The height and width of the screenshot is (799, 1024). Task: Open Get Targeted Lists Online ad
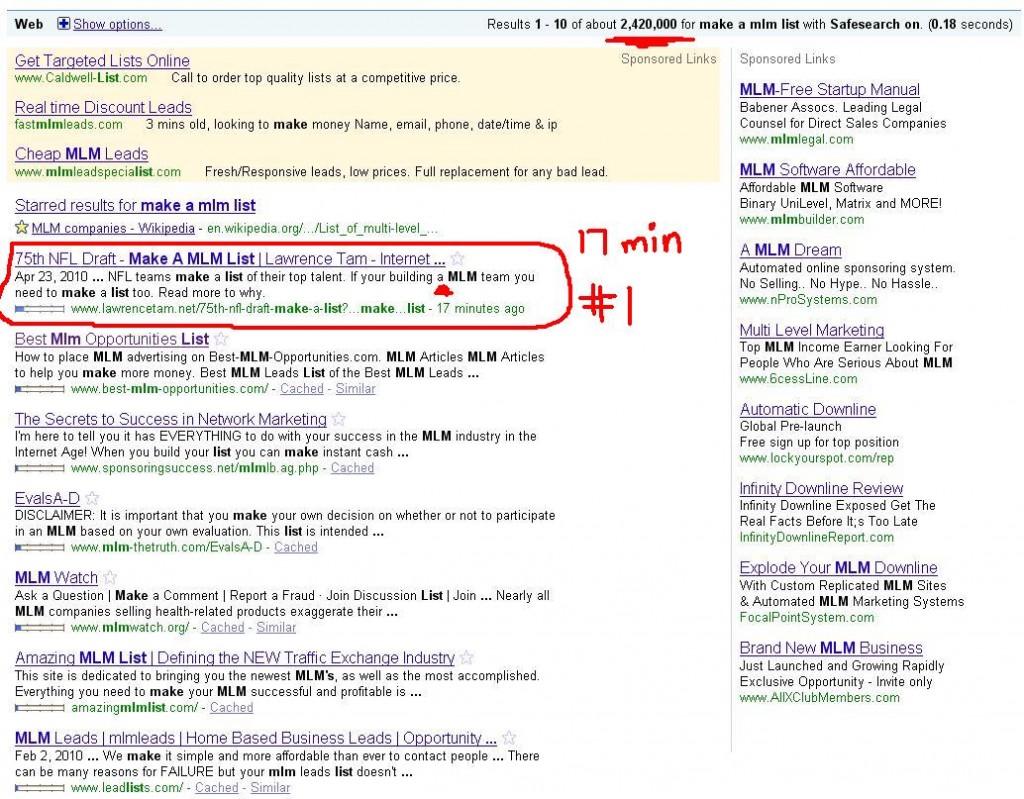tap(102, 61)
